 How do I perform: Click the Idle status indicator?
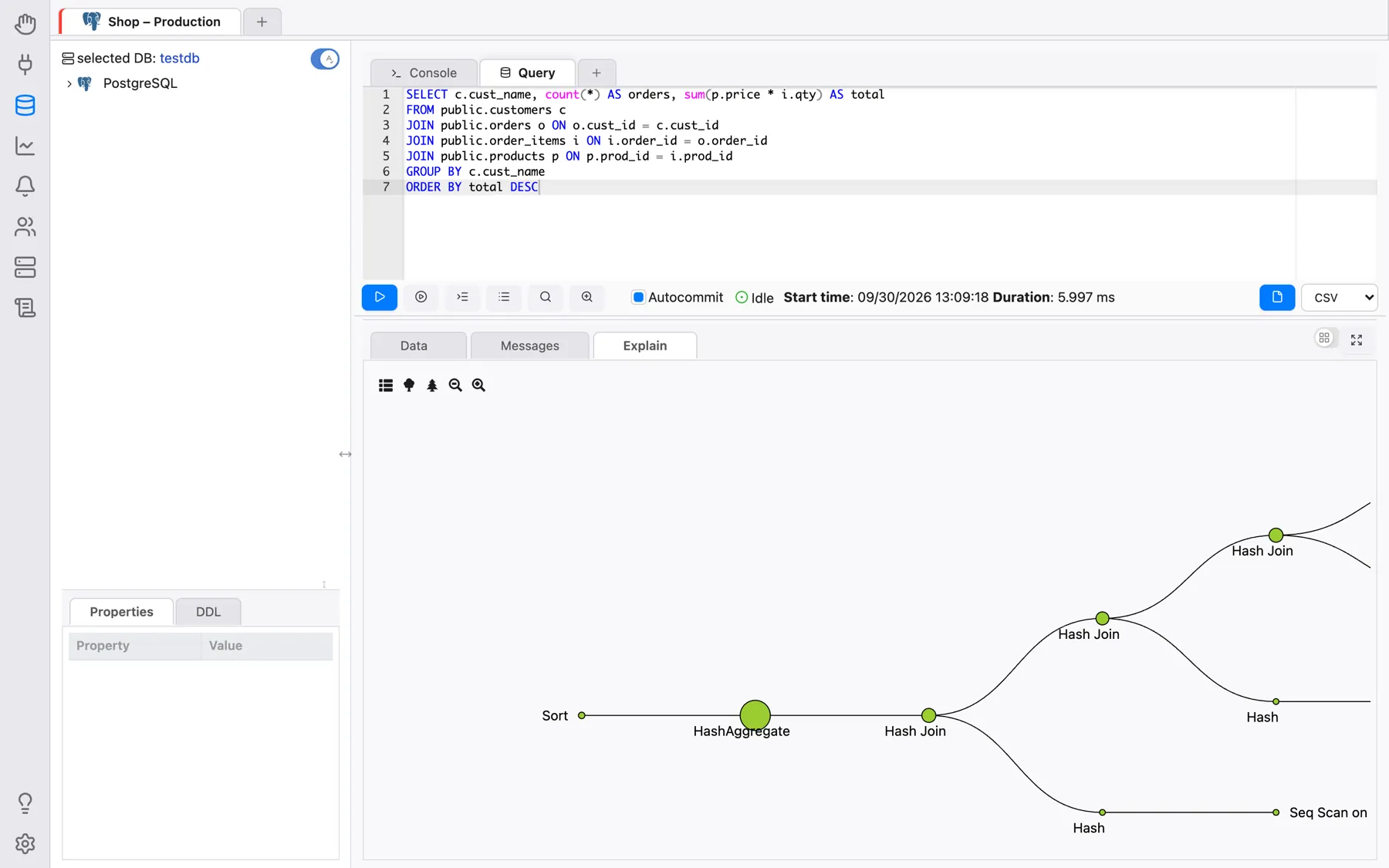(x=754, y=298)
